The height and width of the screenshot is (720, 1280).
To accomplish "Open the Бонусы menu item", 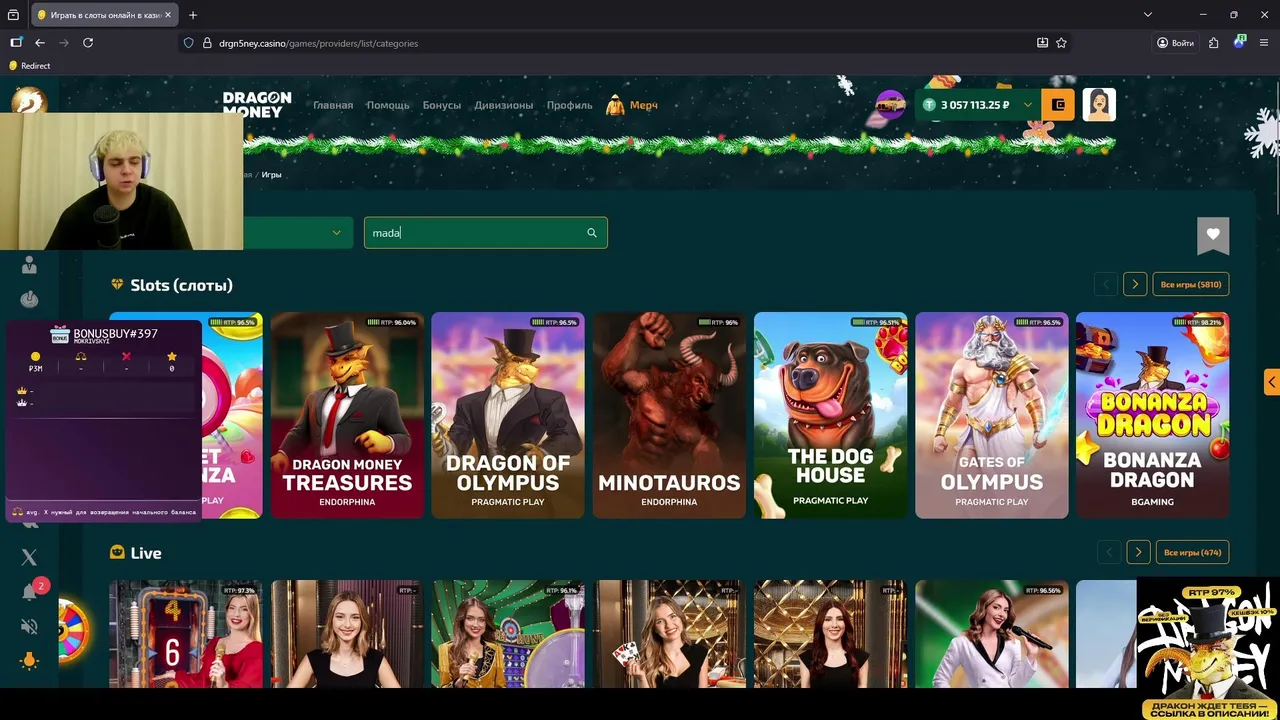I will [x=442, y=105].
